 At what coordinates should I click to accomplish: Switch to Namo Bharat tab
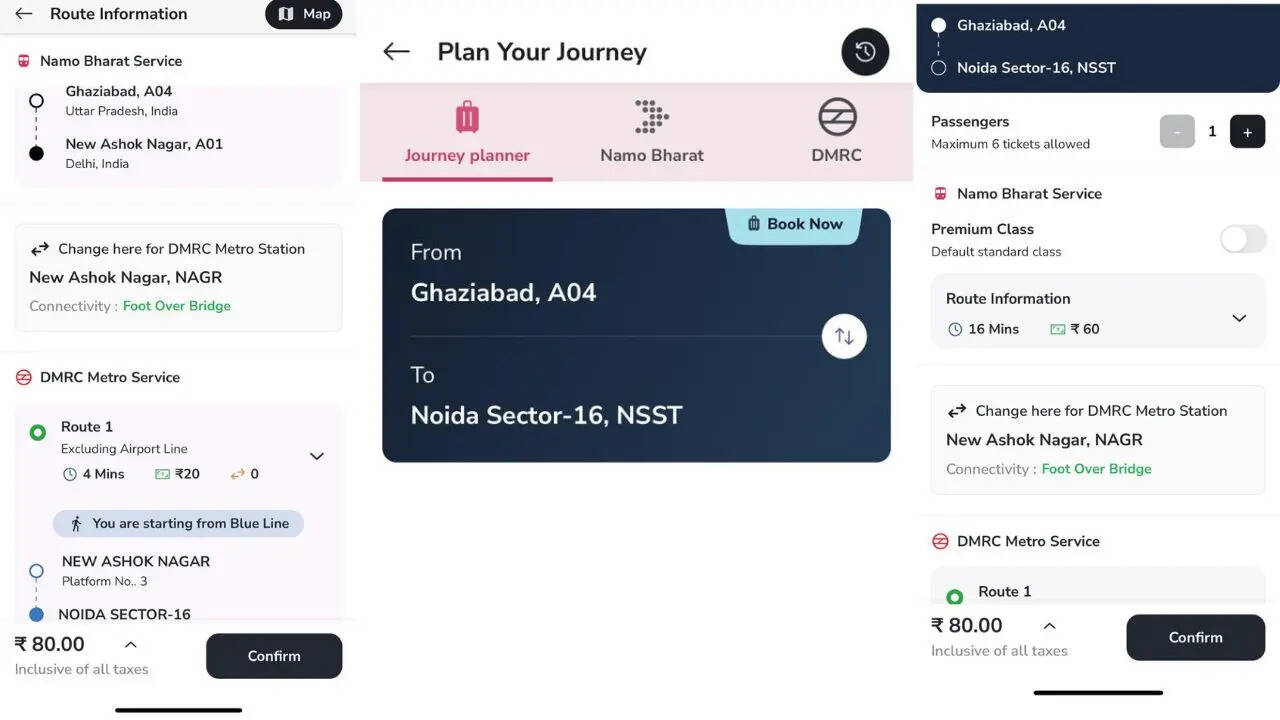(x=652, y=155)
